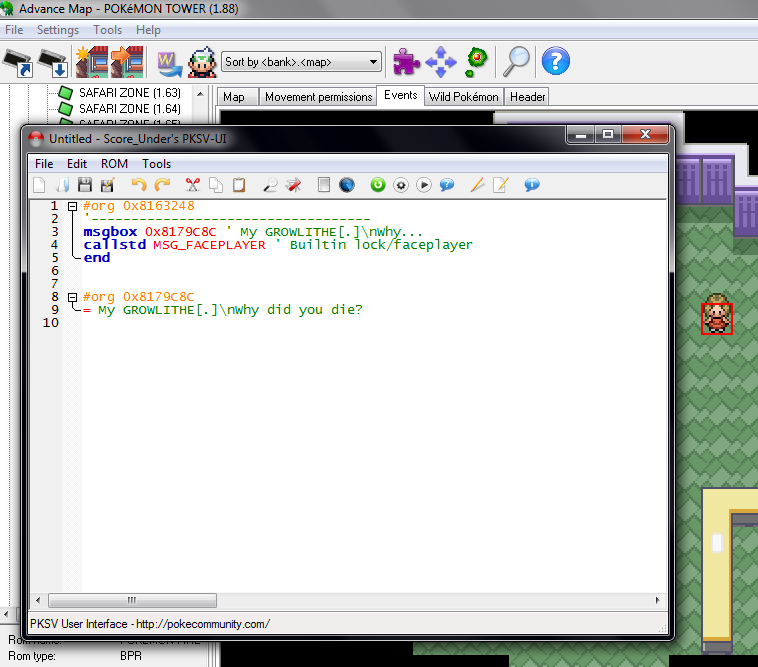758x667 pixels.
Task: Save script with floppy disk icon
Action: [85, 185]
